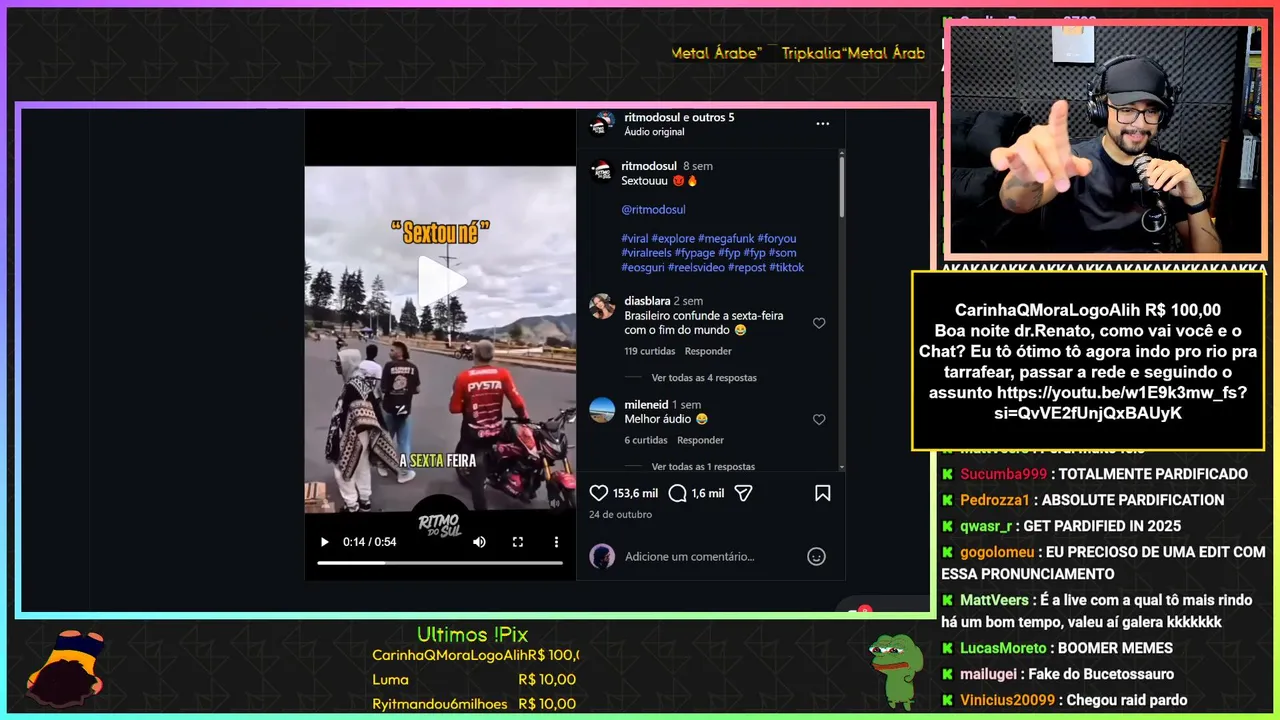Click the streamer webcam feed
Image resolution: width=1280 pixels, height=720 pixels.
pyautogui.click(x=1106, y=139)
